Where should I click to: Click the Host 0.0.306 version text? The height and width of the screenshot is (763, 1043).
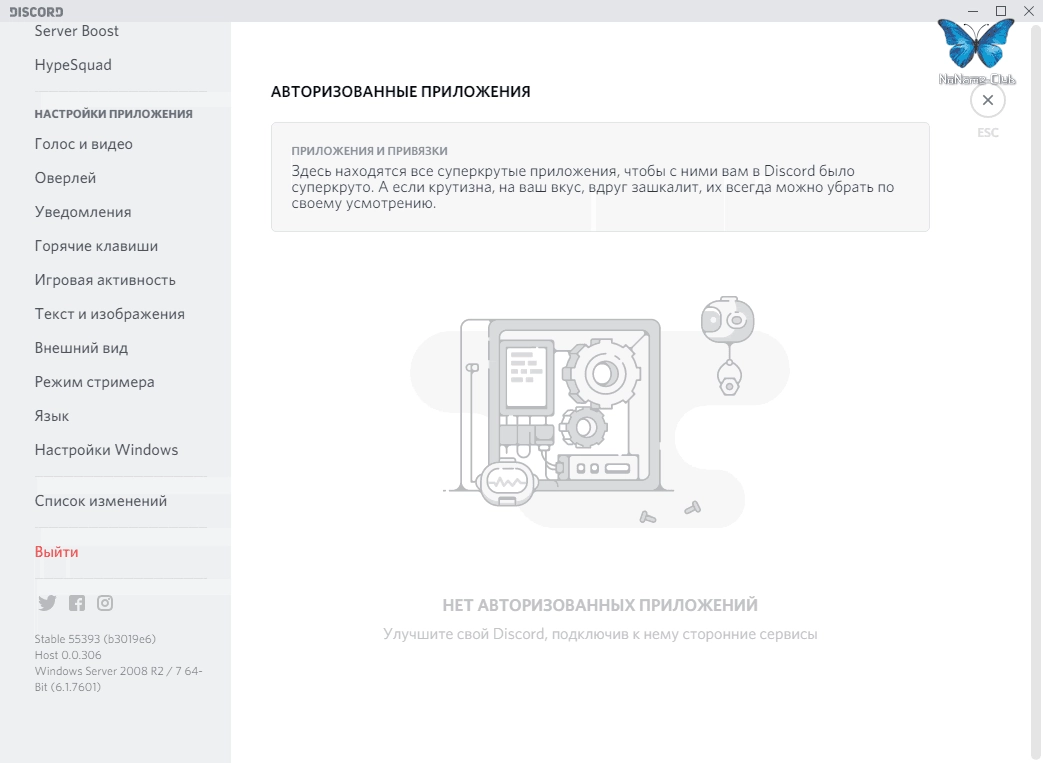click(68, 655)
